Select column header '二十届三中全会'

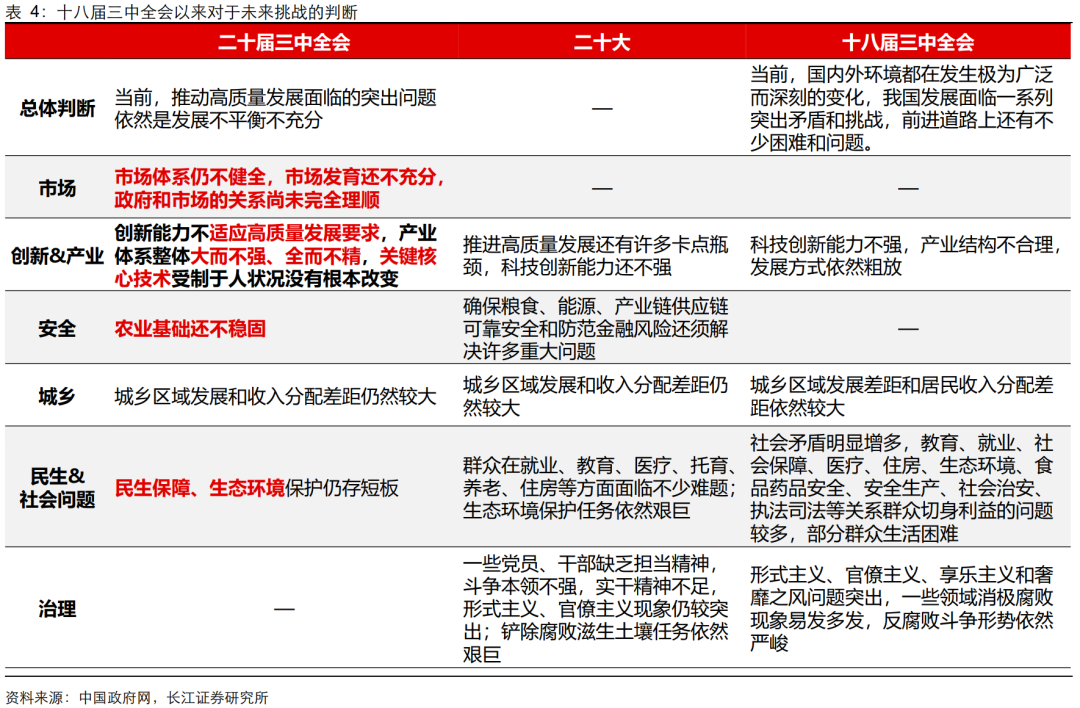point(284,42)
